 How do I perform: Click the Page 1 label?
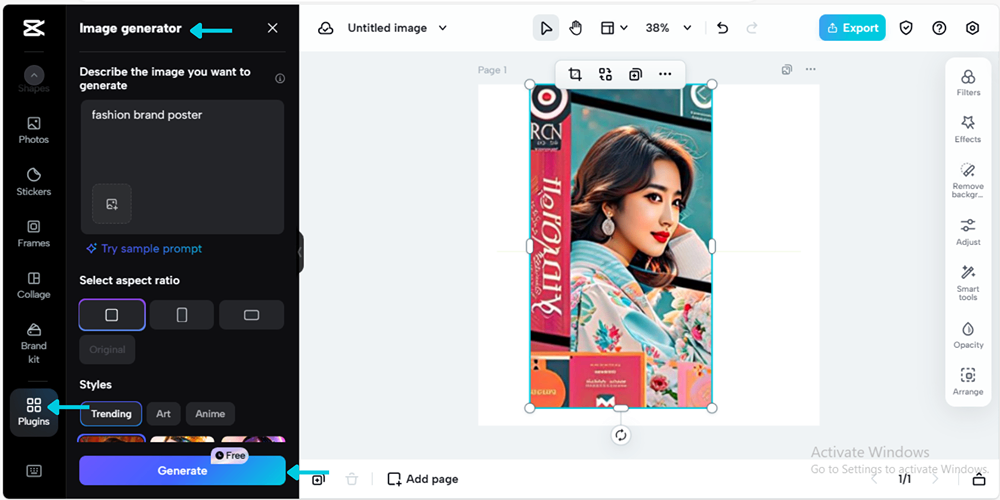pyautogui.click(x=492, y=70)
